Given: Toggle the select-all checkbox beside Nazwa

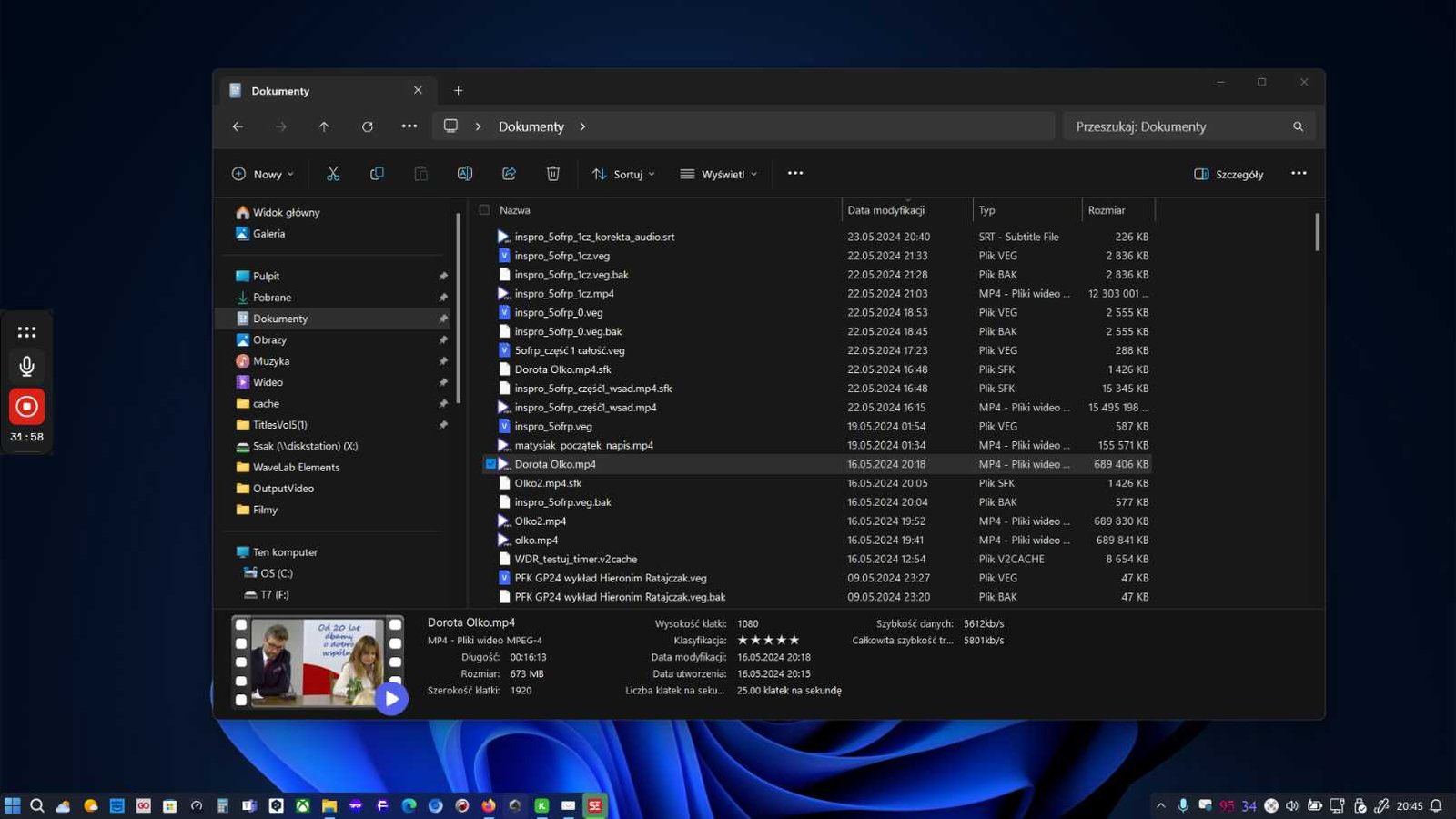Looking at the screenshot, I should [484, 210].
